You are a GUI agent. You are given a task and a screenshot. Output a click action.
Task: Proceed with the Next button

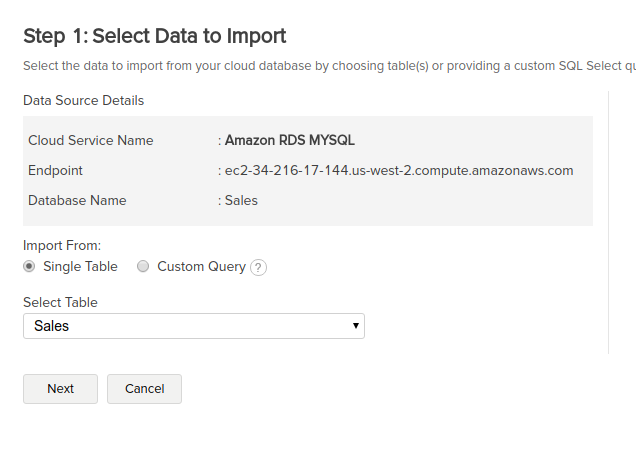[x=60, y=389]
